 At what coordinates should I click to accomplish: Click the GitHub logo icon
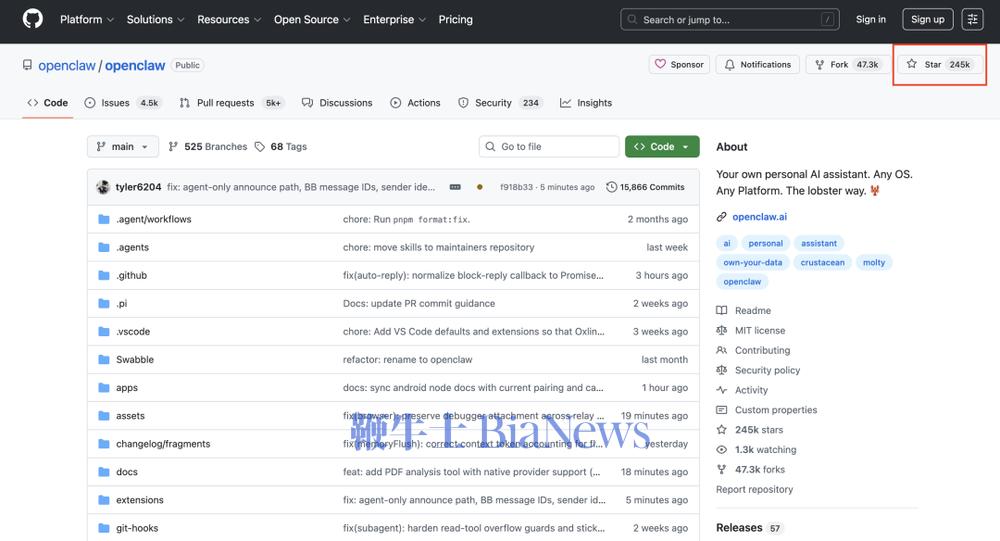[32, 19]
